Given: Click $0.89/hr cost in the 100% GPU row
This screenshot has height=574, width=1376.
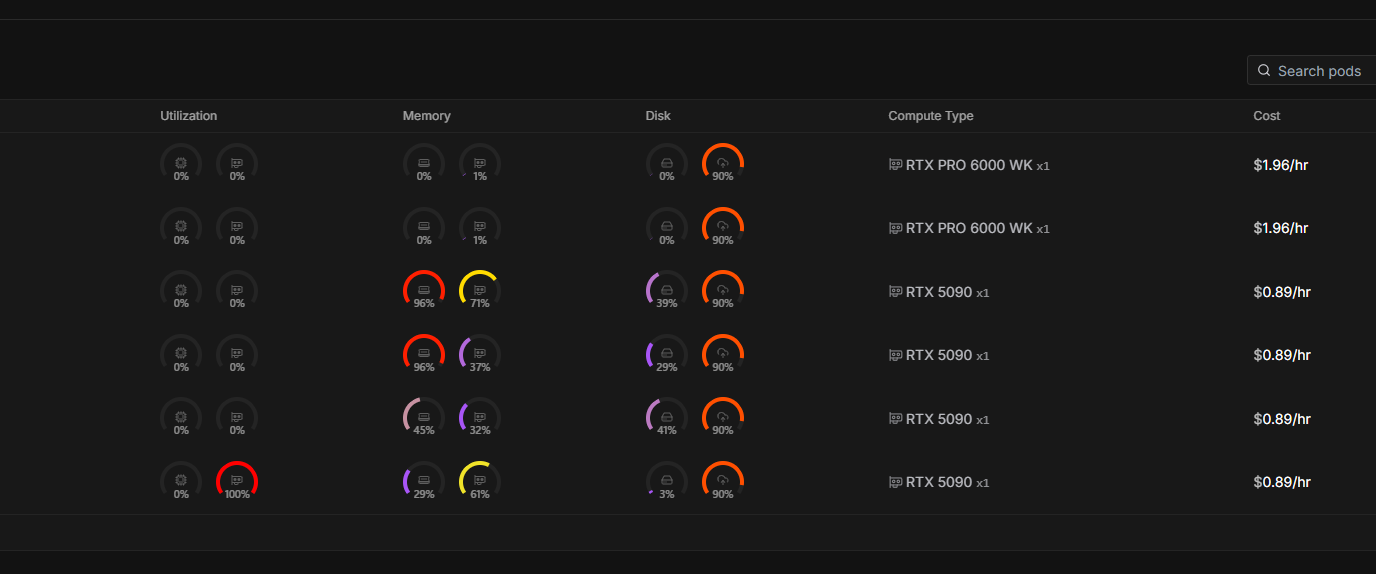Looking at the screenshot, I should (x=1282, y=482).
